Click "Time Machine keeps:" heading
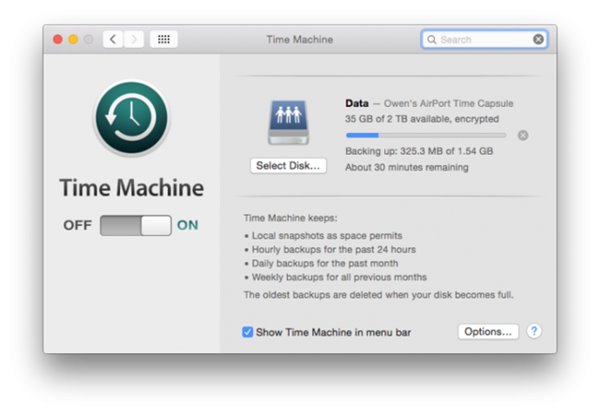Image resolution: width=600 pixels, height=415 pixels. click(x=291, y=218)
